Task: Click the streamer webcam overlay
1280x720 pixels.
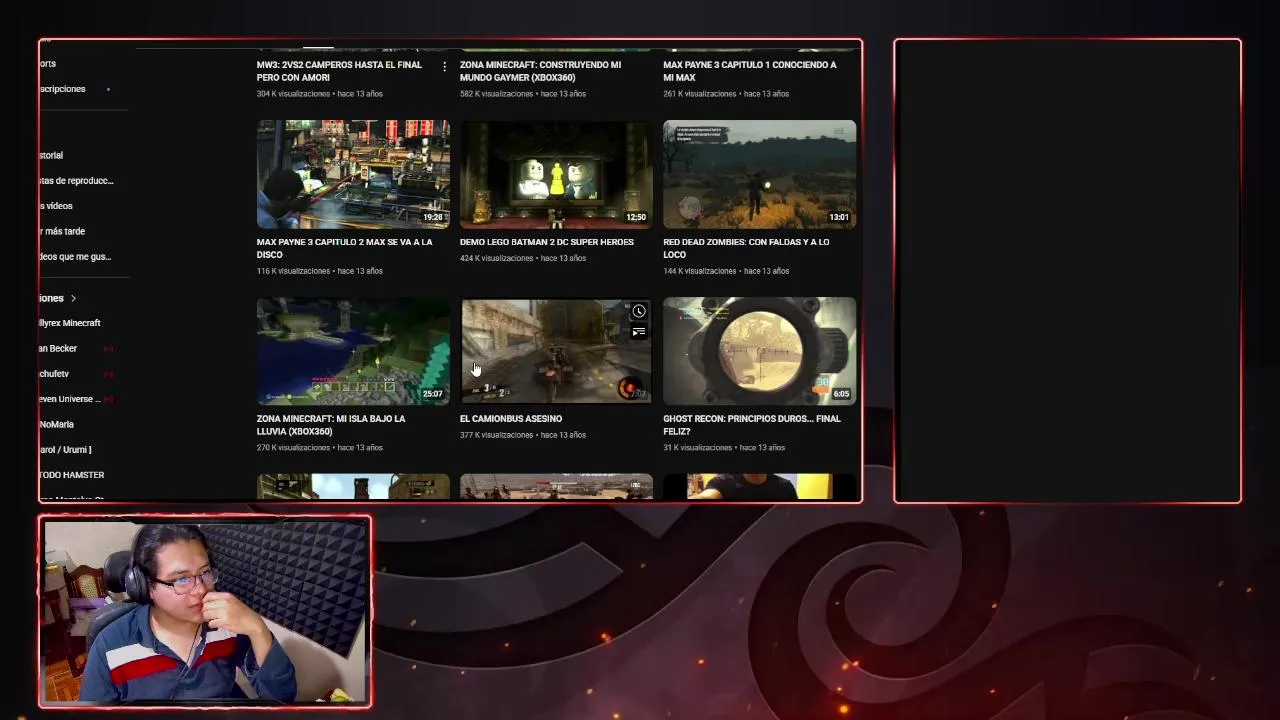Action: click(x=205, y=612)
